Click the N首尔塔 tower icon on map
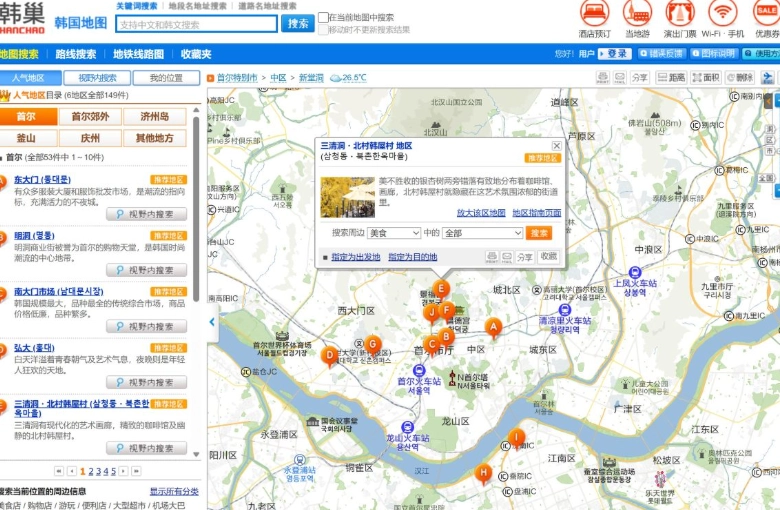Viewport: 780px width, 510px height. tap(452, 379)
